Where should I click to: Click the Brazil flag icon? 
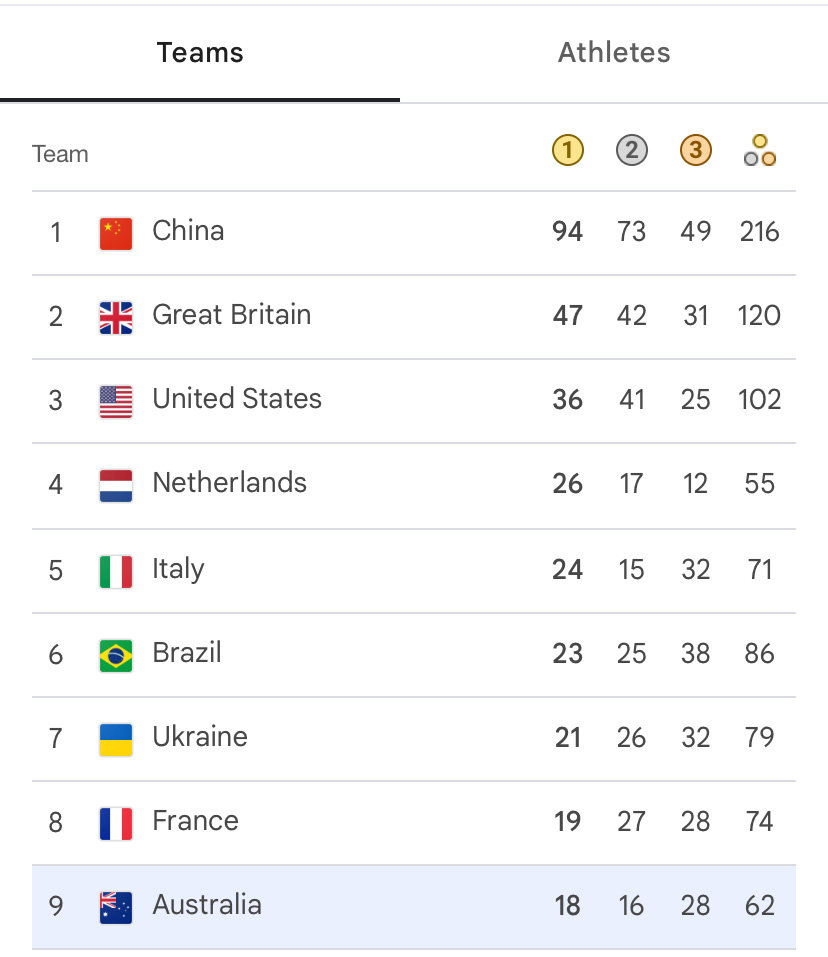(116, 655)
